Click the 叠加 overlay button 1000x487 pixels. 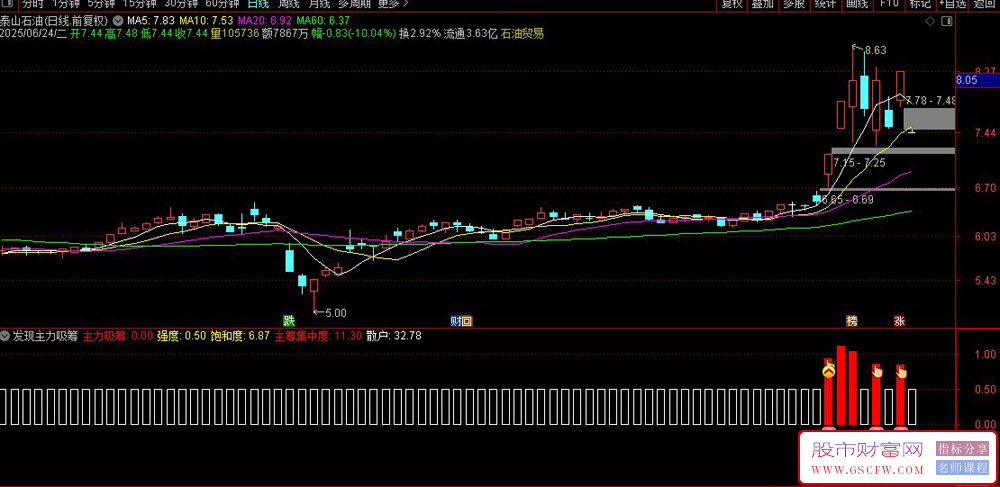coord(763,3)
